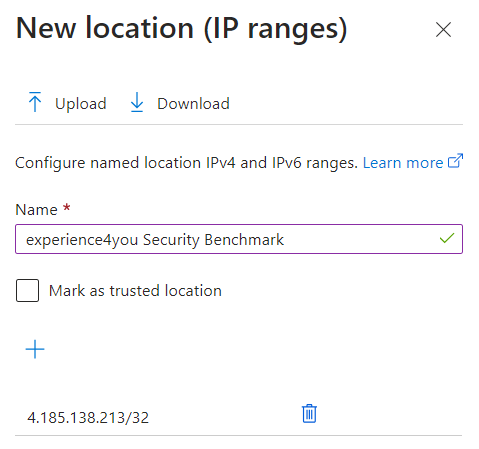Select the 4.185.138.213/32 IP range entry

coord(88,418)
